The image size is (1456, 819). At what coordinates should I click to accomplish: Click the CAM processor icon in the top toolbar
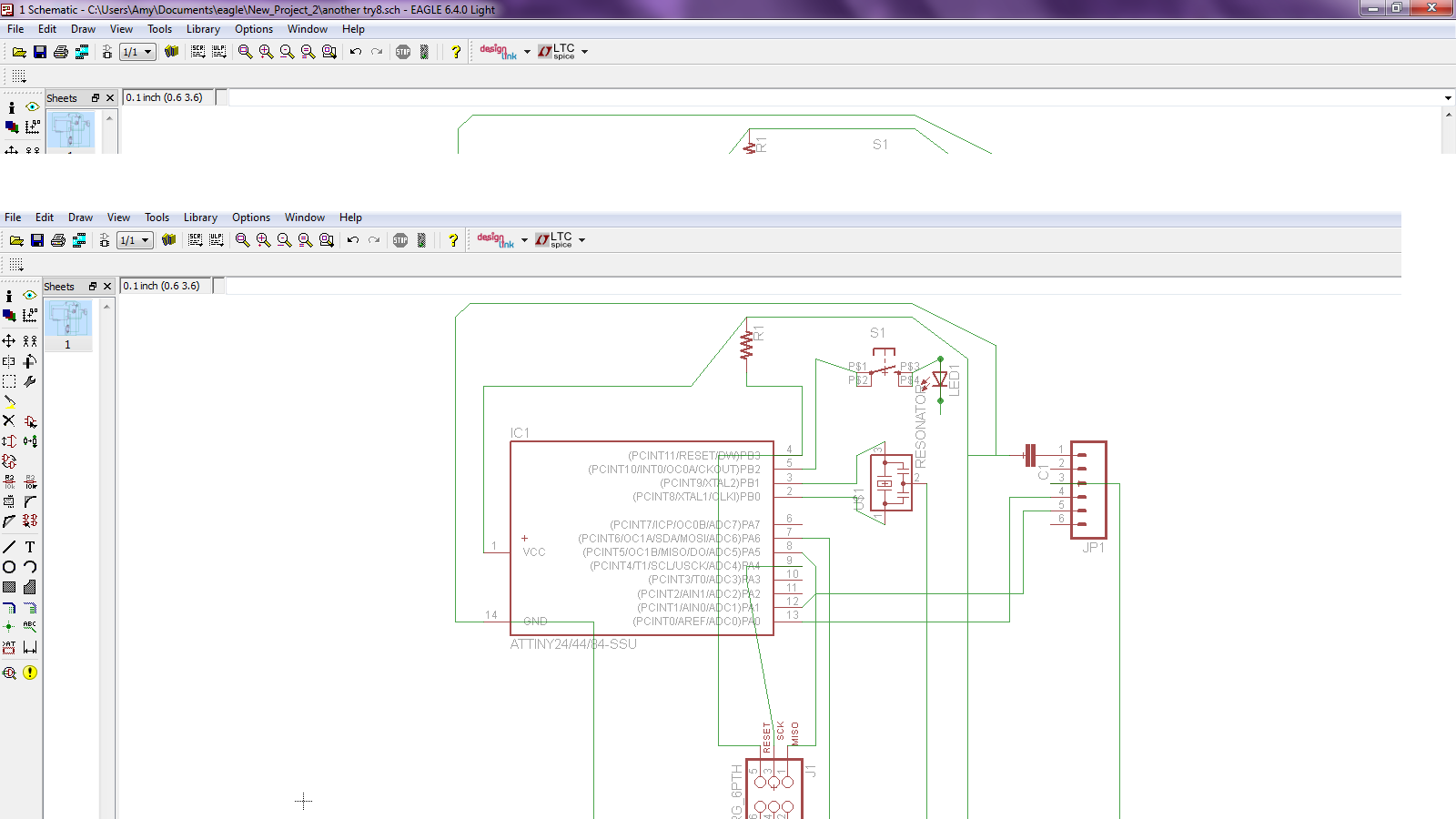(x=82, y=52)
